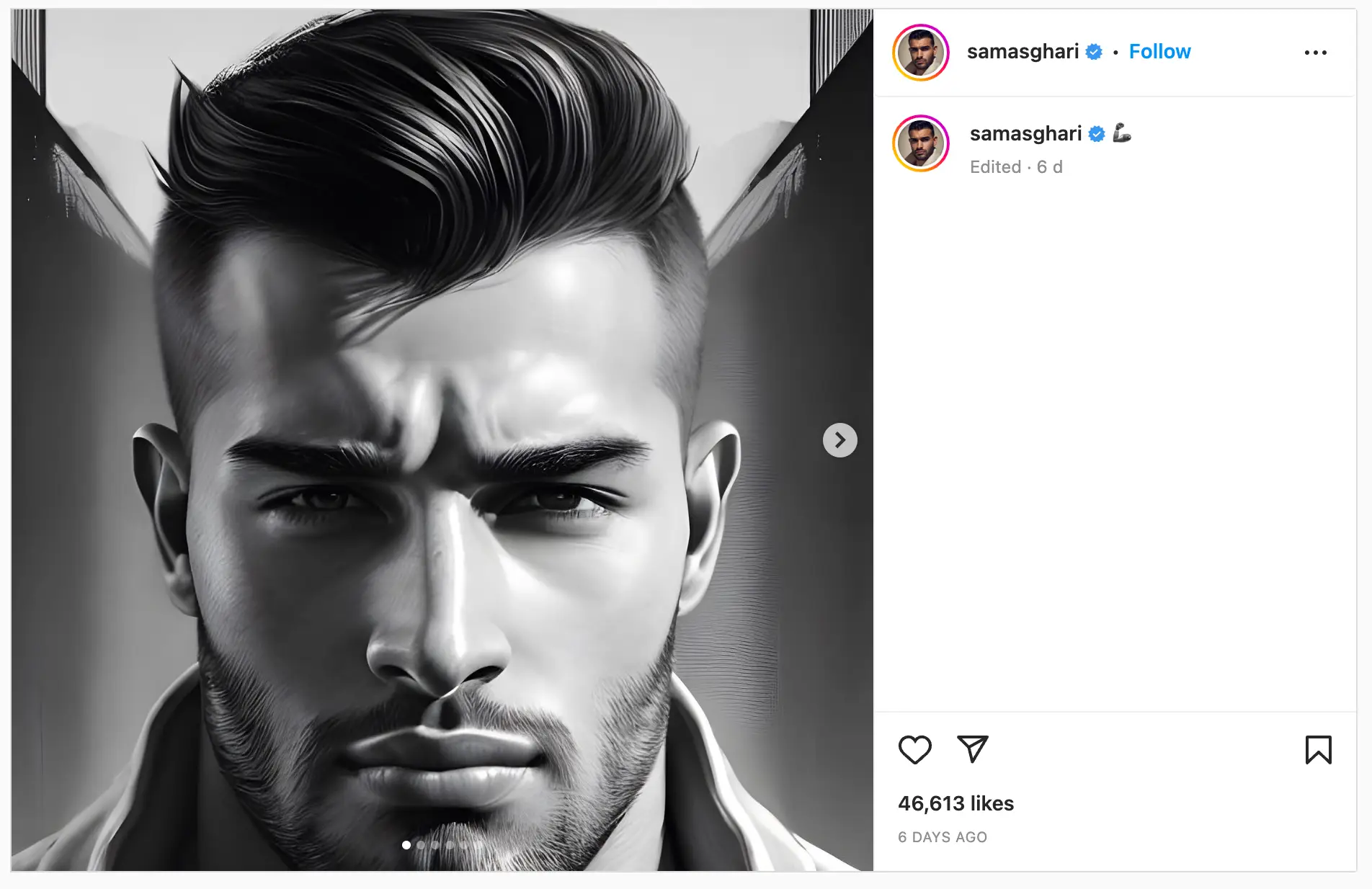
Task: View who liked via "46,613 likes"
Action: coord(955,803)
